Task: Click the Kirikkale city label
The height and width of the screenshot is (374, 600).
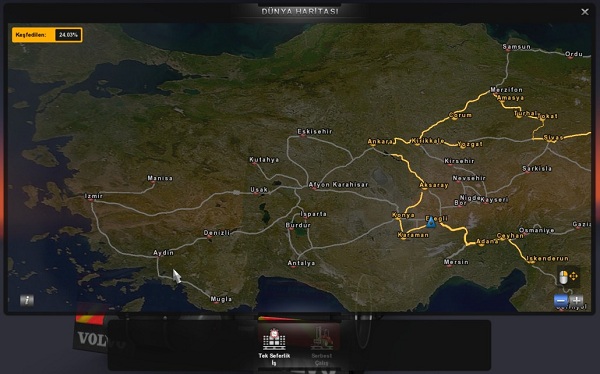Action: [x=428, y=141]
